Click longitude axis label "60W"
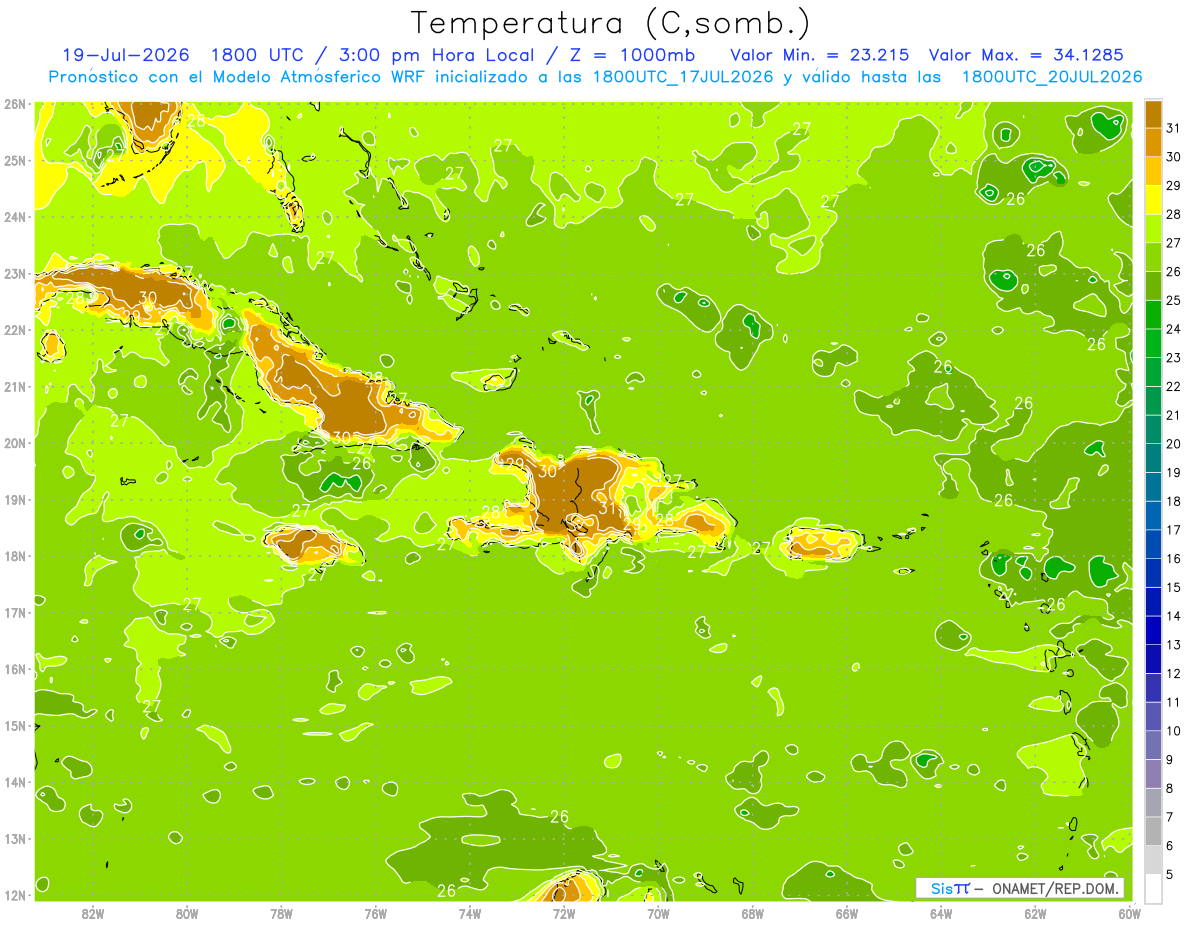Screen dimensions: 1200x927 [x=1130, y=913]
